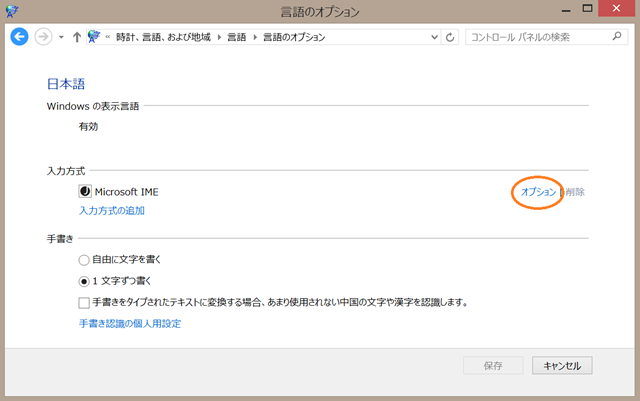This screenshot has height=401, width=640.
Task: Open address bar history dropdown
Action: 434,37
